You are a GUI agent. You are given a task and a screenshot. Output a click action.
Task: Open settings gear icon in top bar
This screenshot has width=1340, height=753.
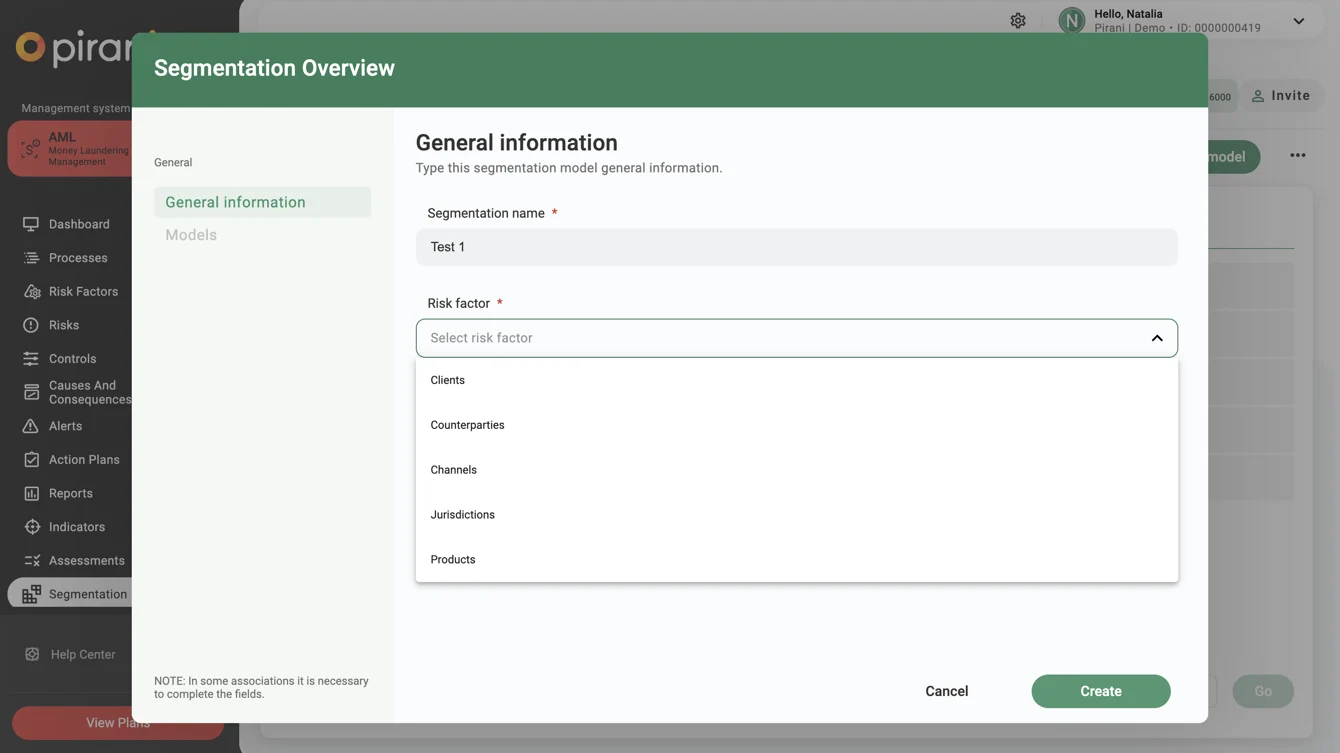(x=1017, y=21)
